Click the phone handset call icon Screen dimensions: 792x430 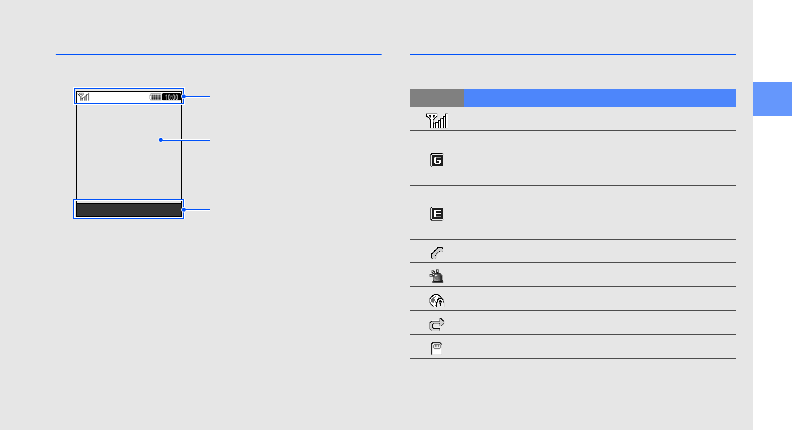(x=437, y=252)
